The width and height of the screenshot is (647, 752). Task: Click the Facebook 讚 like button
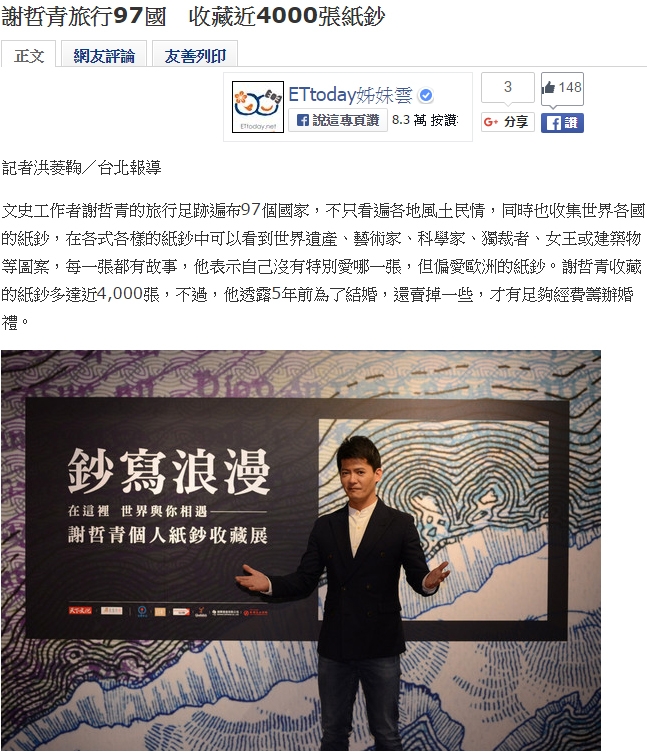click(x=562, y=123)
